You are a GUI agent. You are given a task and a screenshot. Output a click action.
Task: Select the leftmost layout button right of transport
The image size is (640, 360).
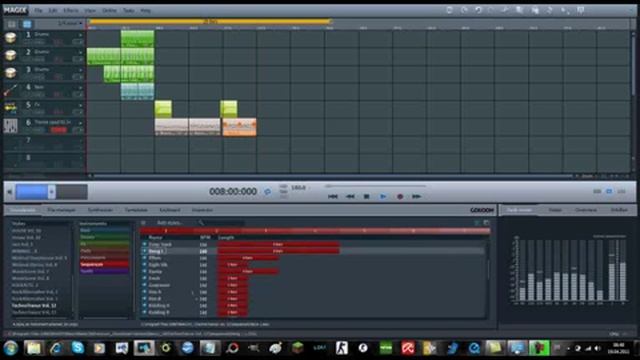point(597,191)
